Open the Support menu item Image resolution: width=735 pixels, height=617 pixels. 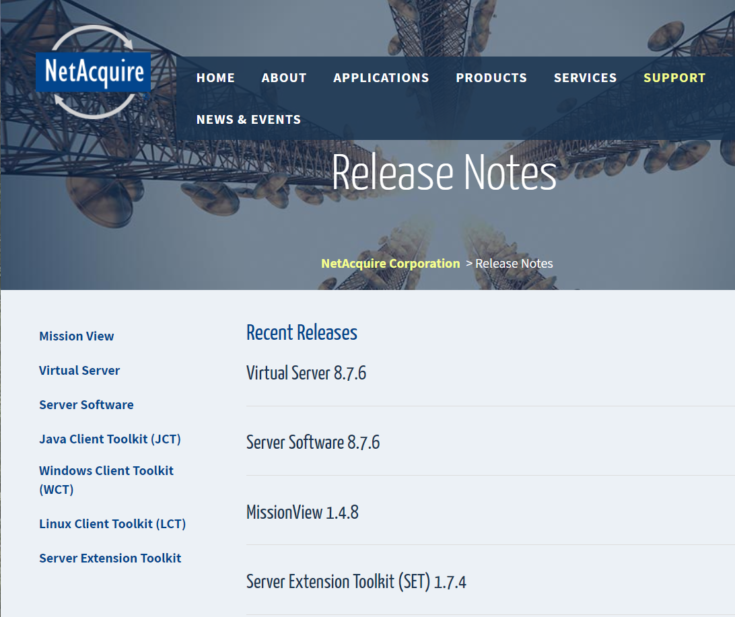point(674,78)
